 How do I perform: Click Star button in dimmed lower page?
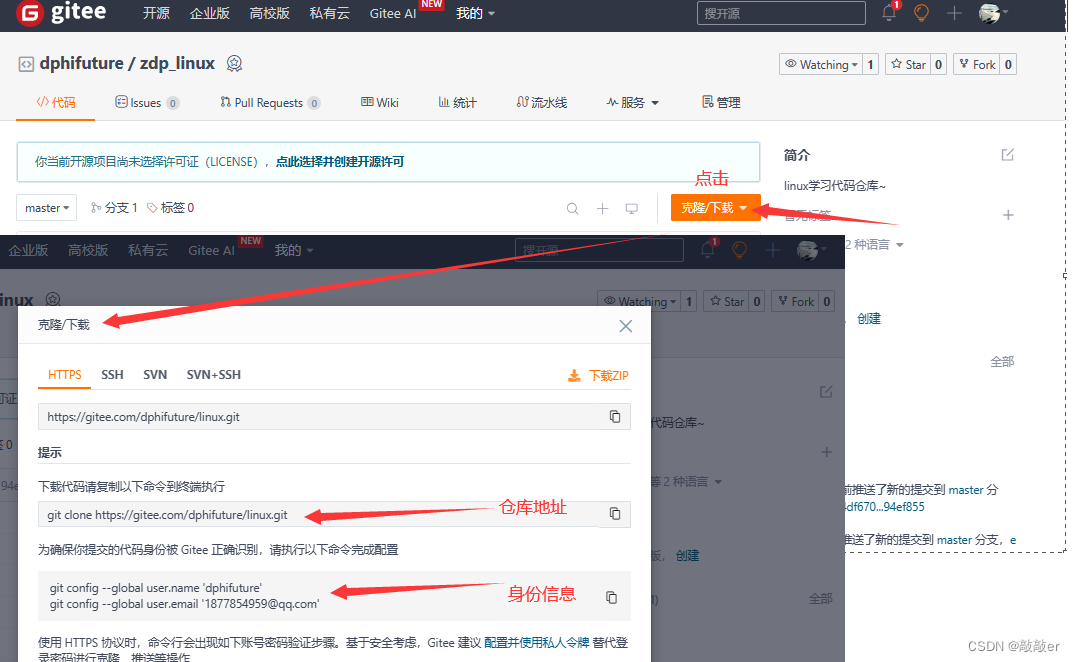click(727, 302)
